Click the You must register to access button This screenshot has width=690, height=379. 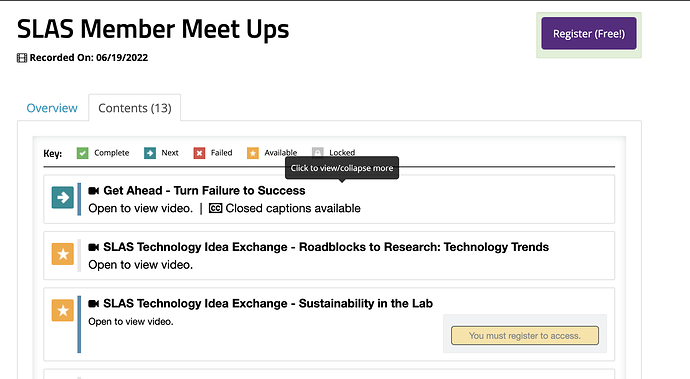[525, 335]
